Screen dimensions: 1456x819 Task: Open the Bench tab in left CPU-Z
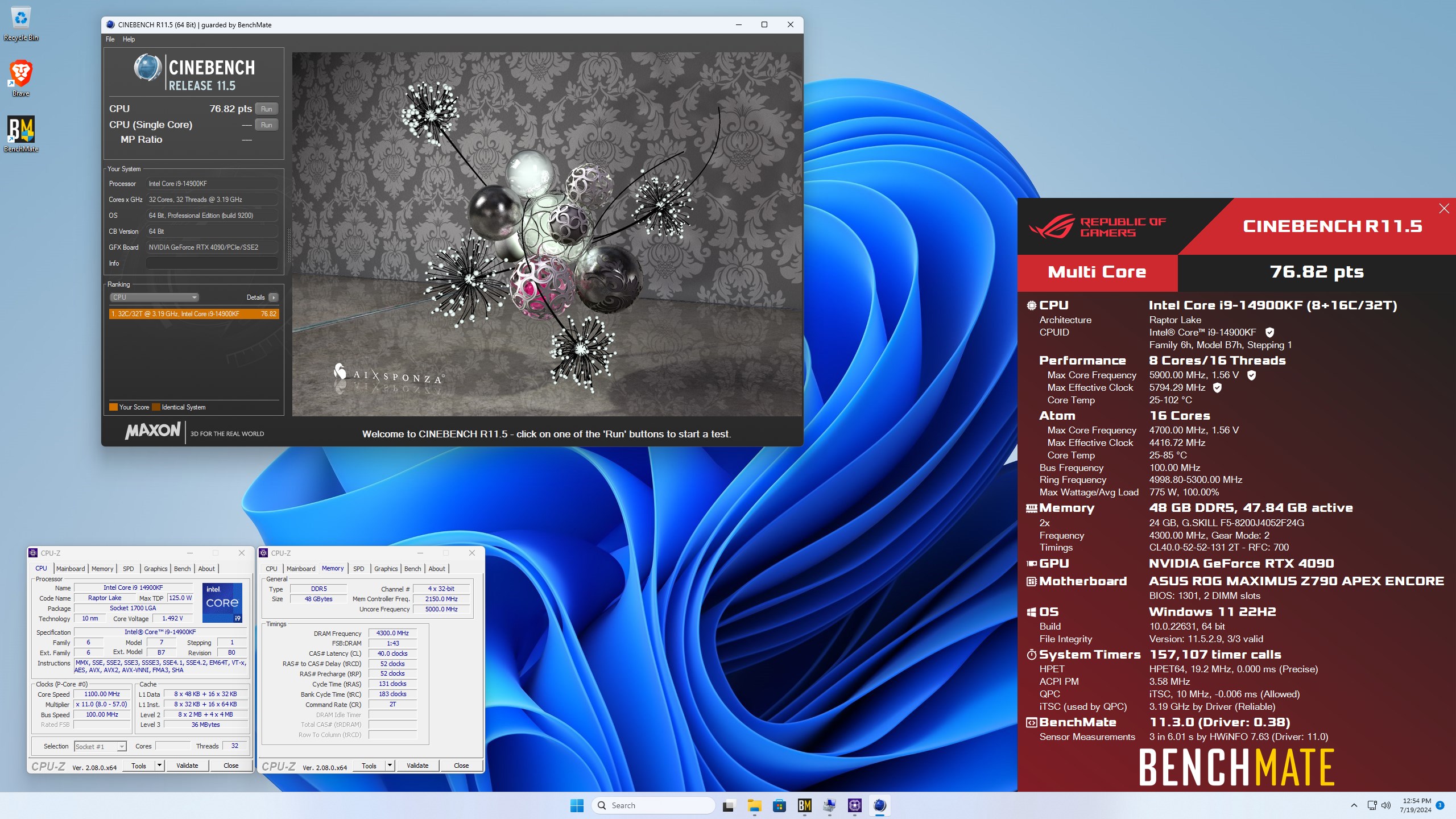[182, 569]
